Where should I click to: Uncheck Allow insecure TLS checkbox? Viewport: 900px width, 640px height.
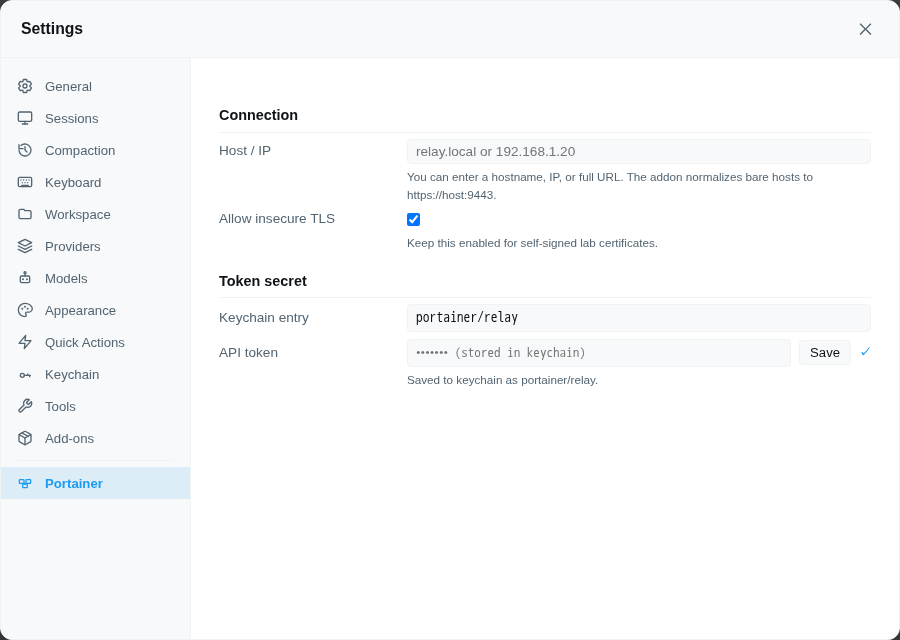pyautogui.click(x=413, y=219)
